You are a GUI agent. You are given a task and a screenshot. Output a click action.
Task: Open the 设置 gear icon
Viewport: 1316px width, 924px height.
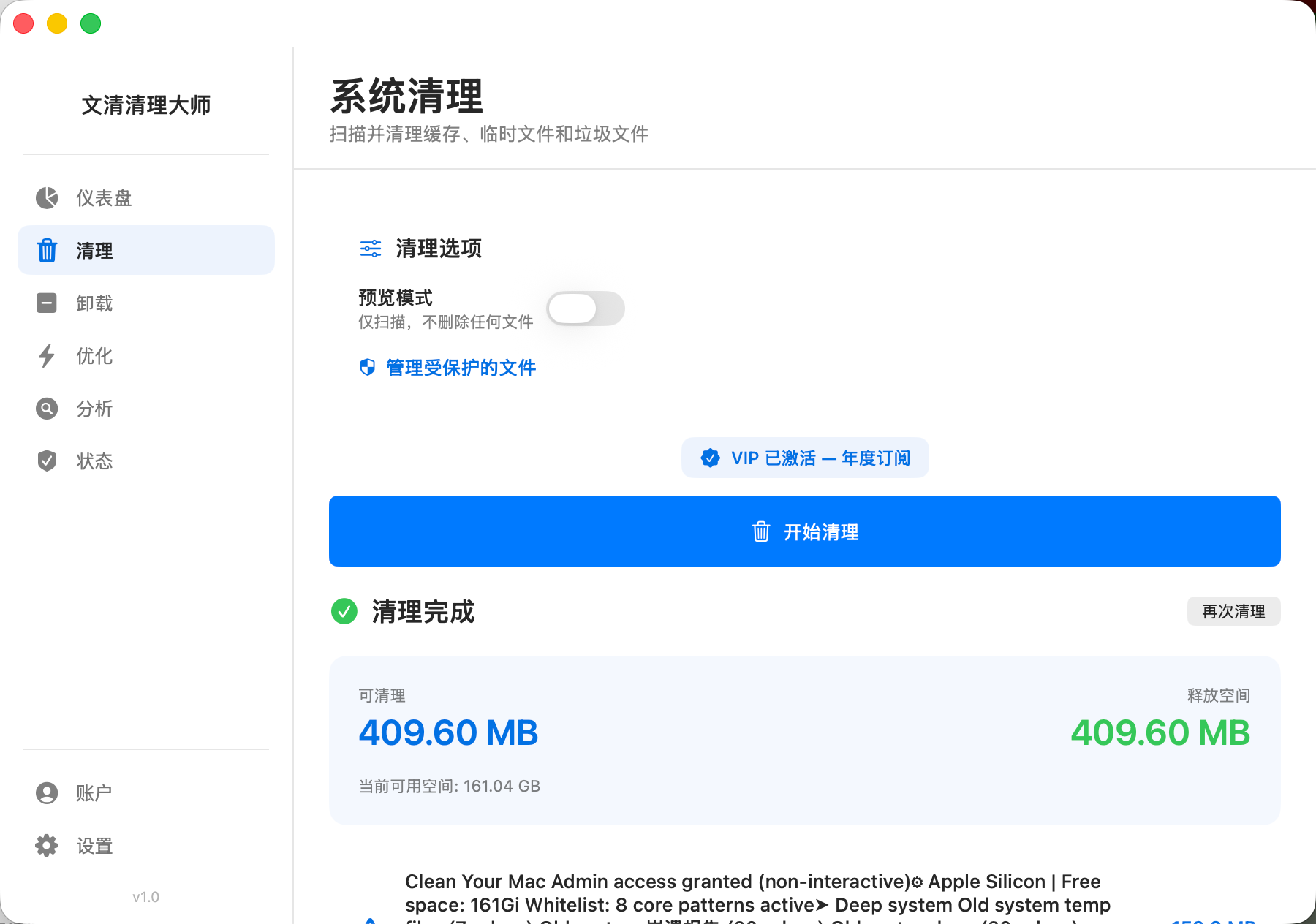coord(47,846)
